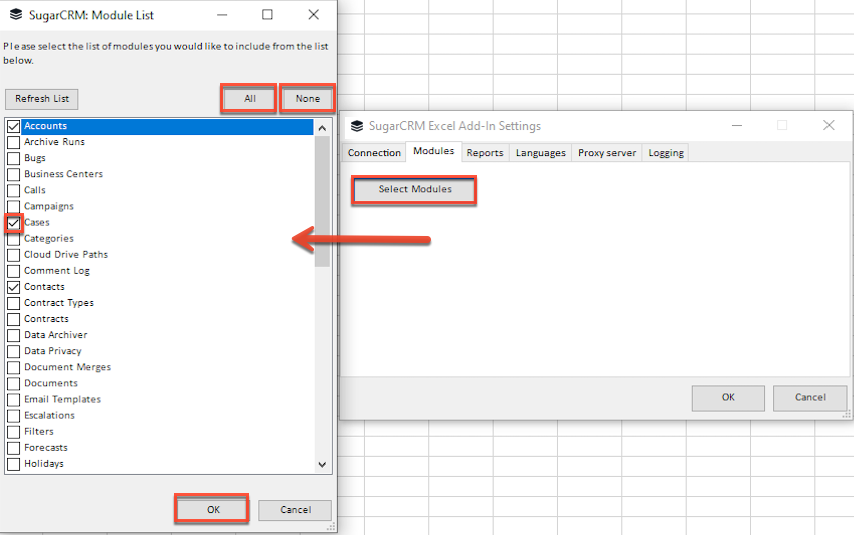Uncheck the Contacts checkbox
854x535 pixels.
[14, 287]
